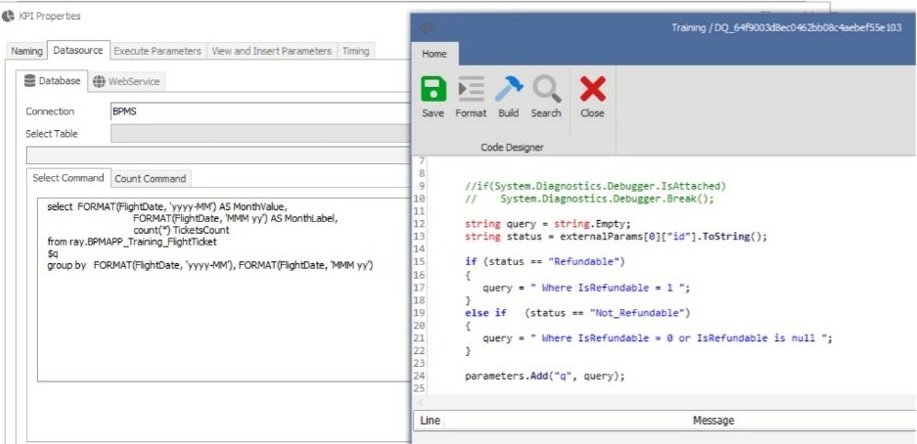917x444 pixels.
Task: Click the 'count(*) TicketsCount' line
Action: (x=181, y=230)
